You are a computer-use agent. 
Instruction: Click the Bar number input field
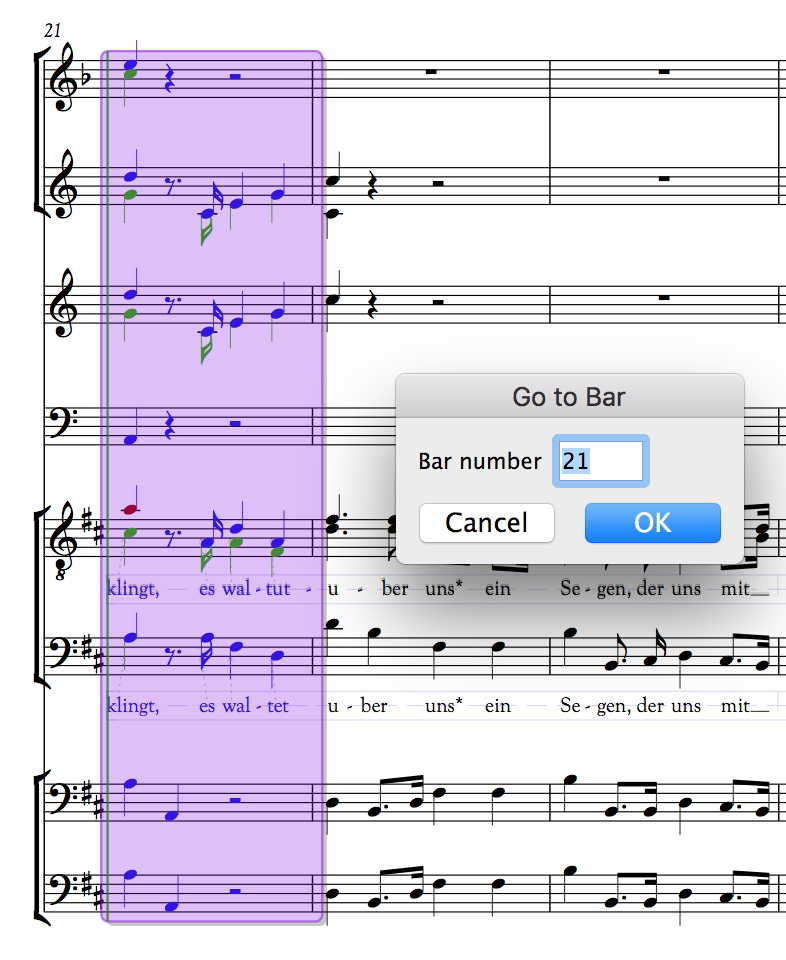pyautogui.click(x=601, y=461)
